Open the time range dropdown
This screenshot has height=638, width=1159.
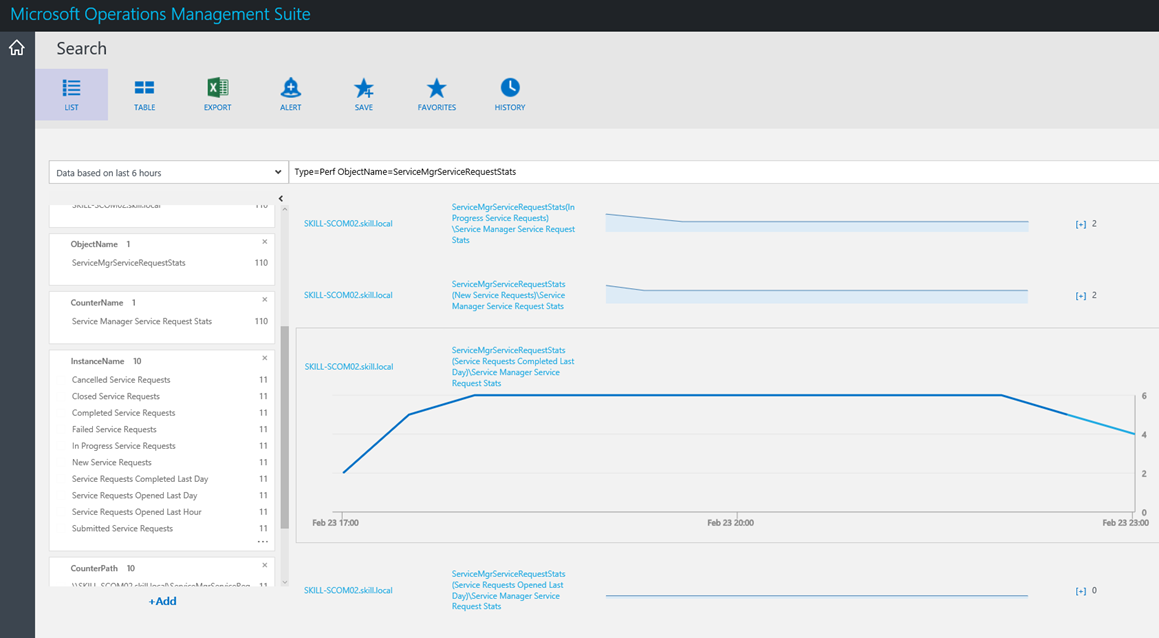pos(169,172)
